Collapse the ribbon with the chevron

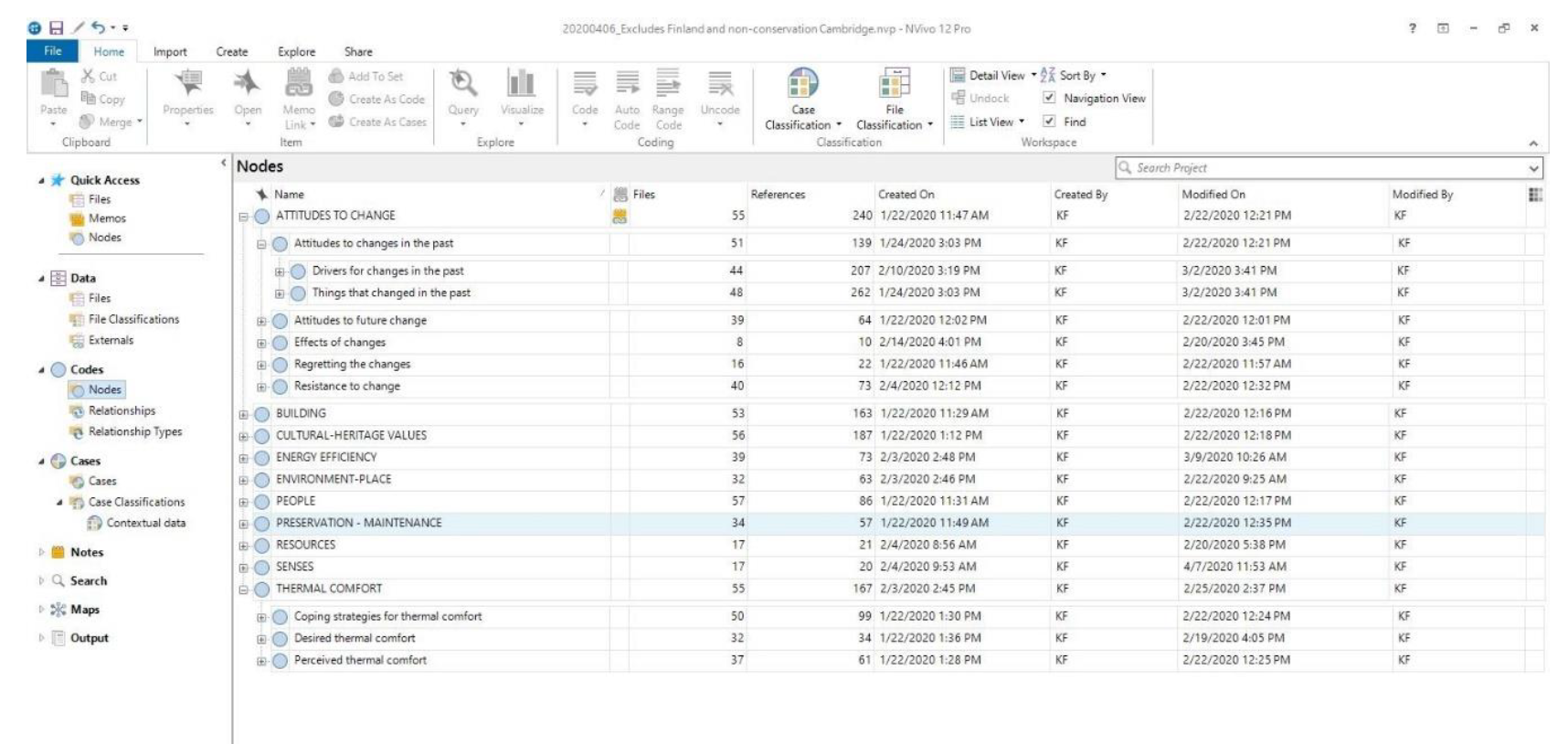click(1533, 143)
